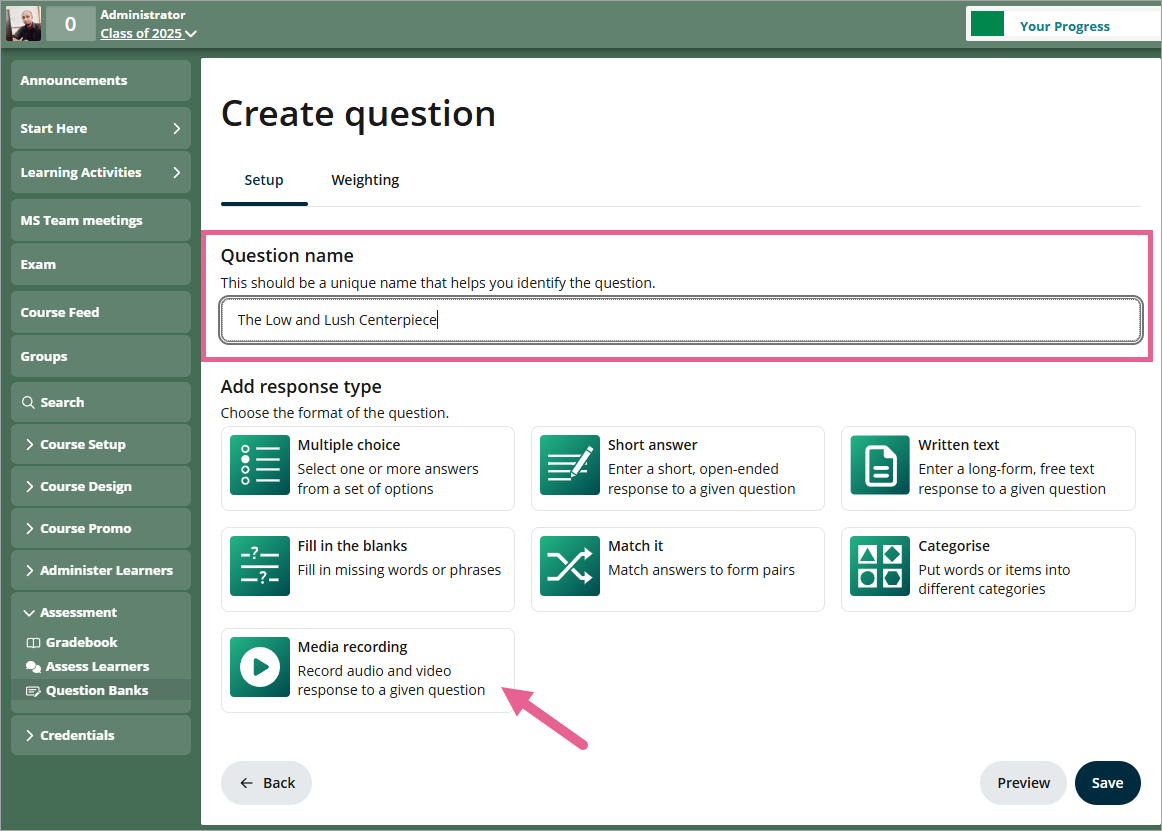Click the Administrator profile photo
Screen dimensions: 1162x831
point(24,24)
